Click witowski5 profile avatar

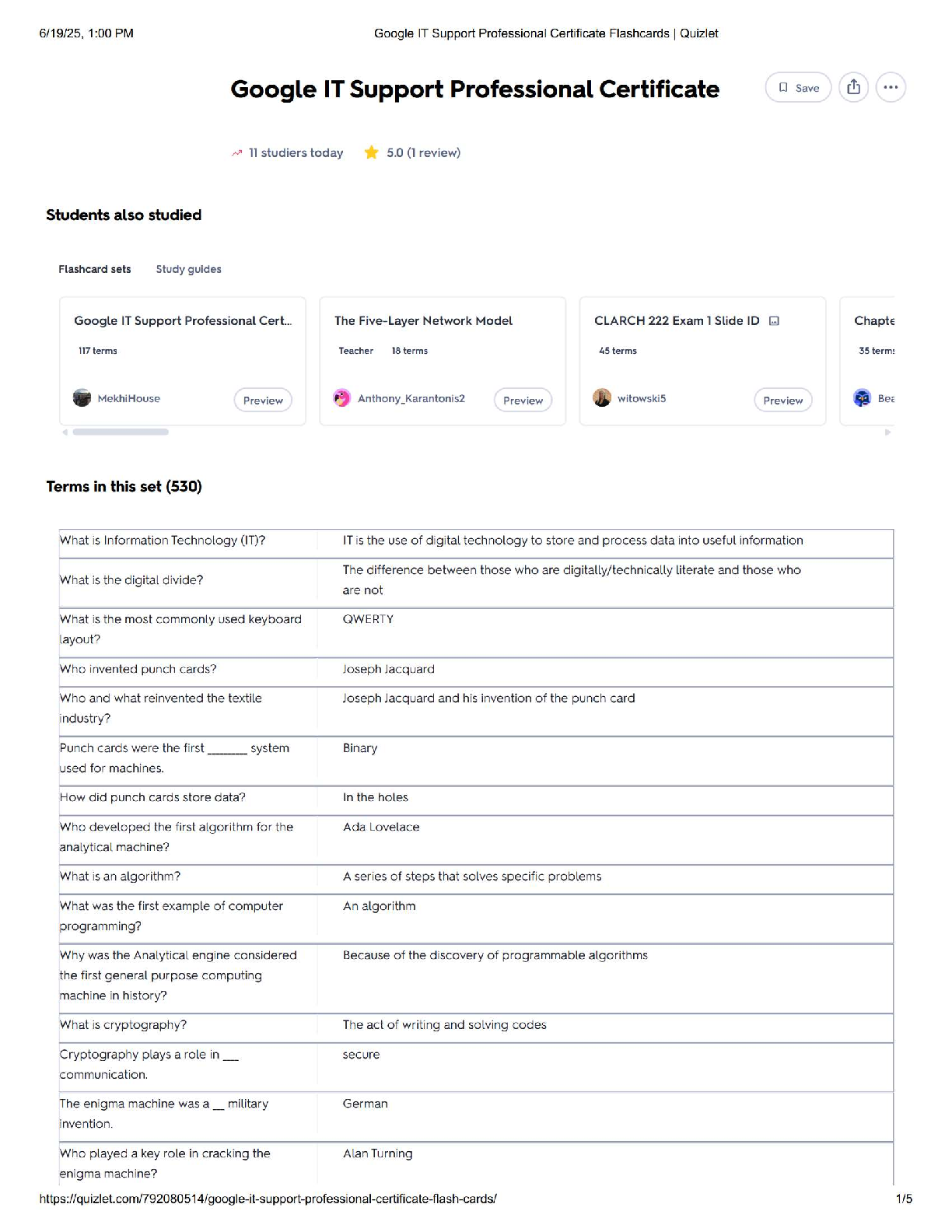pyautogui.click(x=602, y=398)
